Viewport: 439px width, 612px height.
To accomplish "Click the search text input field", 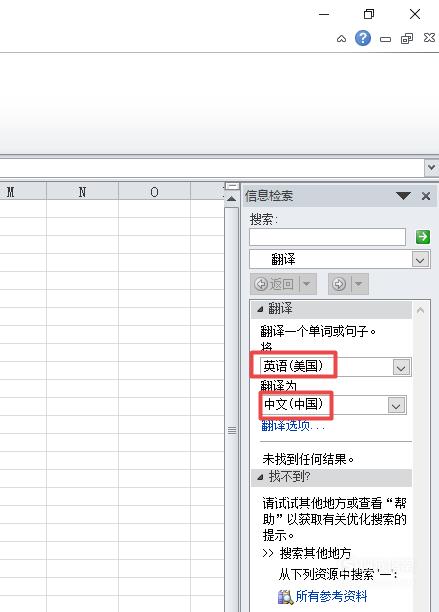I will tap(327, 237).
